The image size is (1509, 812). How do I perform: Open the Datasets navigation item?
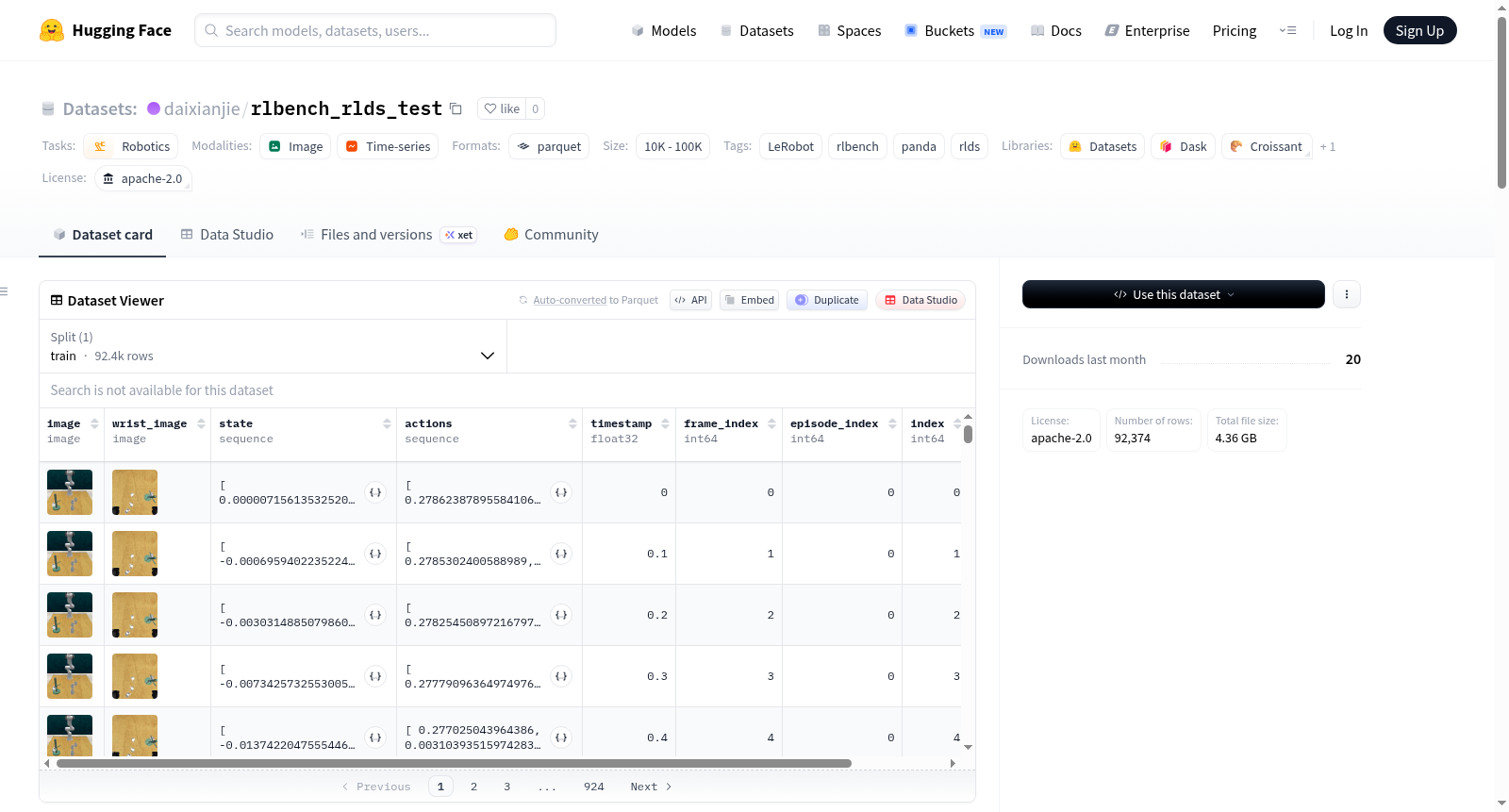756,30
